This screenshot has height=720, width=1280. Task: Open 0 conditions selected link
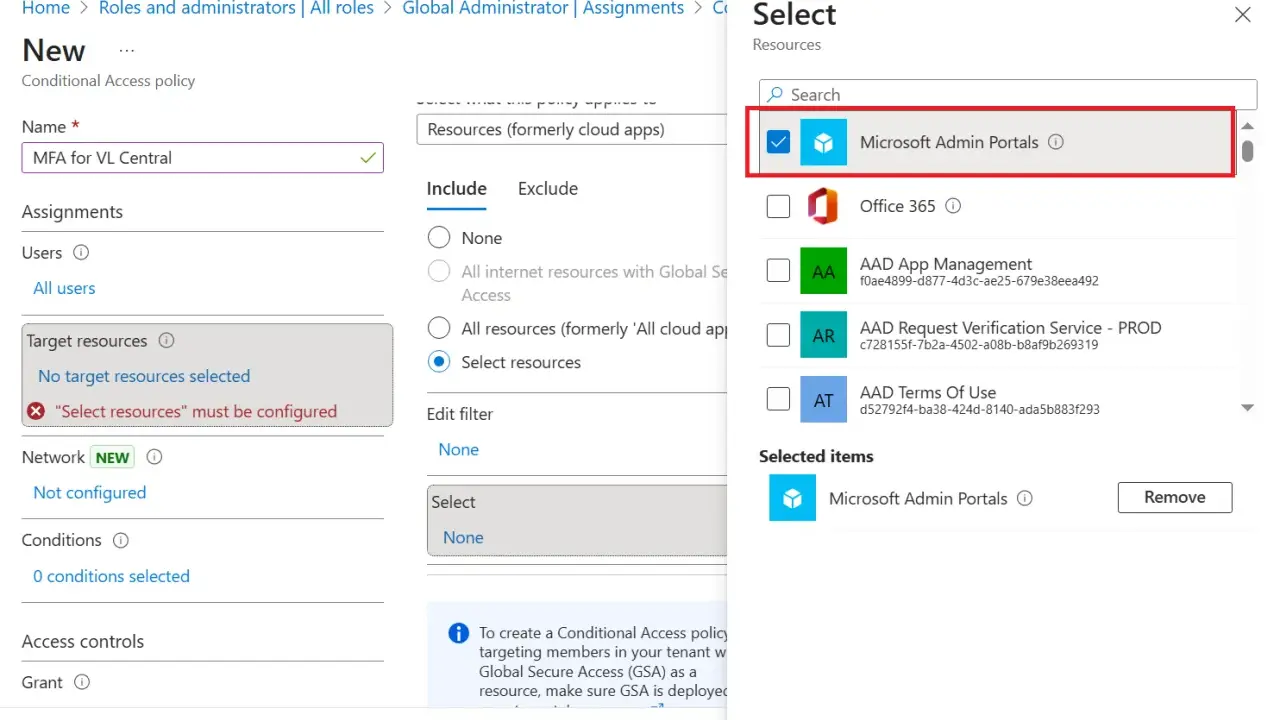(x=111, y=576)
